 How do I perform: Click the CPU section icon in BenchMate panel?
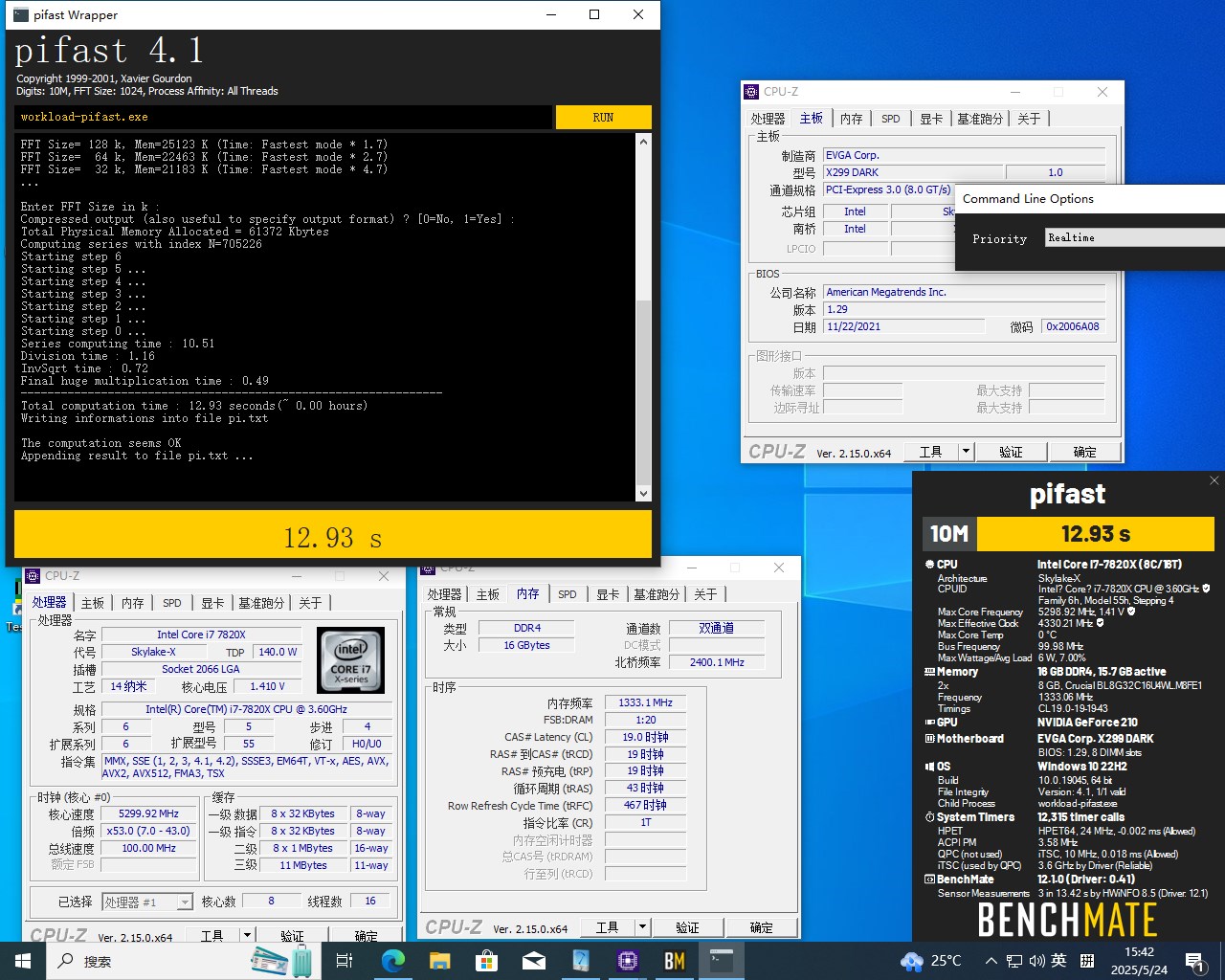pos(929,565)
